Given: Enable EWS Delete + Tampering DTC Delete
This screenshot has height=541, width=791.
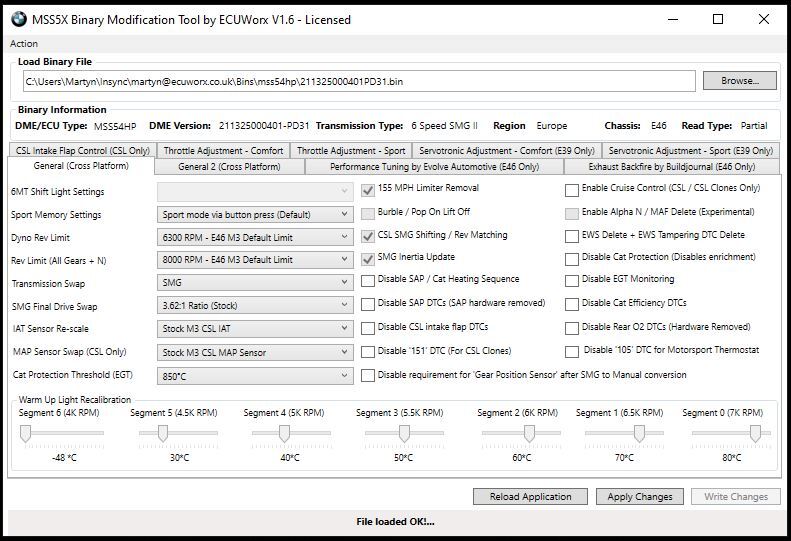Looking at the screenshot, I should [x=572, y=237].
